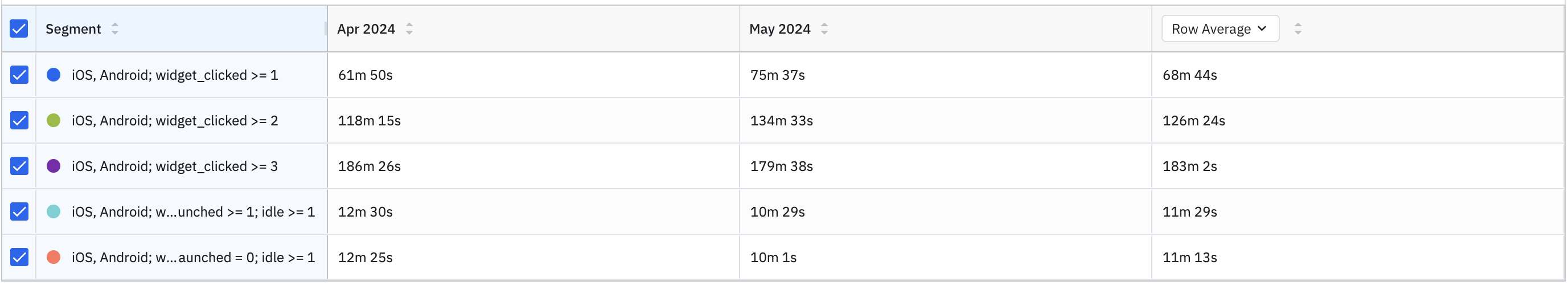Select the launched = 0; idle >= 1 segment label
1568x285 pixels.
coord(193,258)
